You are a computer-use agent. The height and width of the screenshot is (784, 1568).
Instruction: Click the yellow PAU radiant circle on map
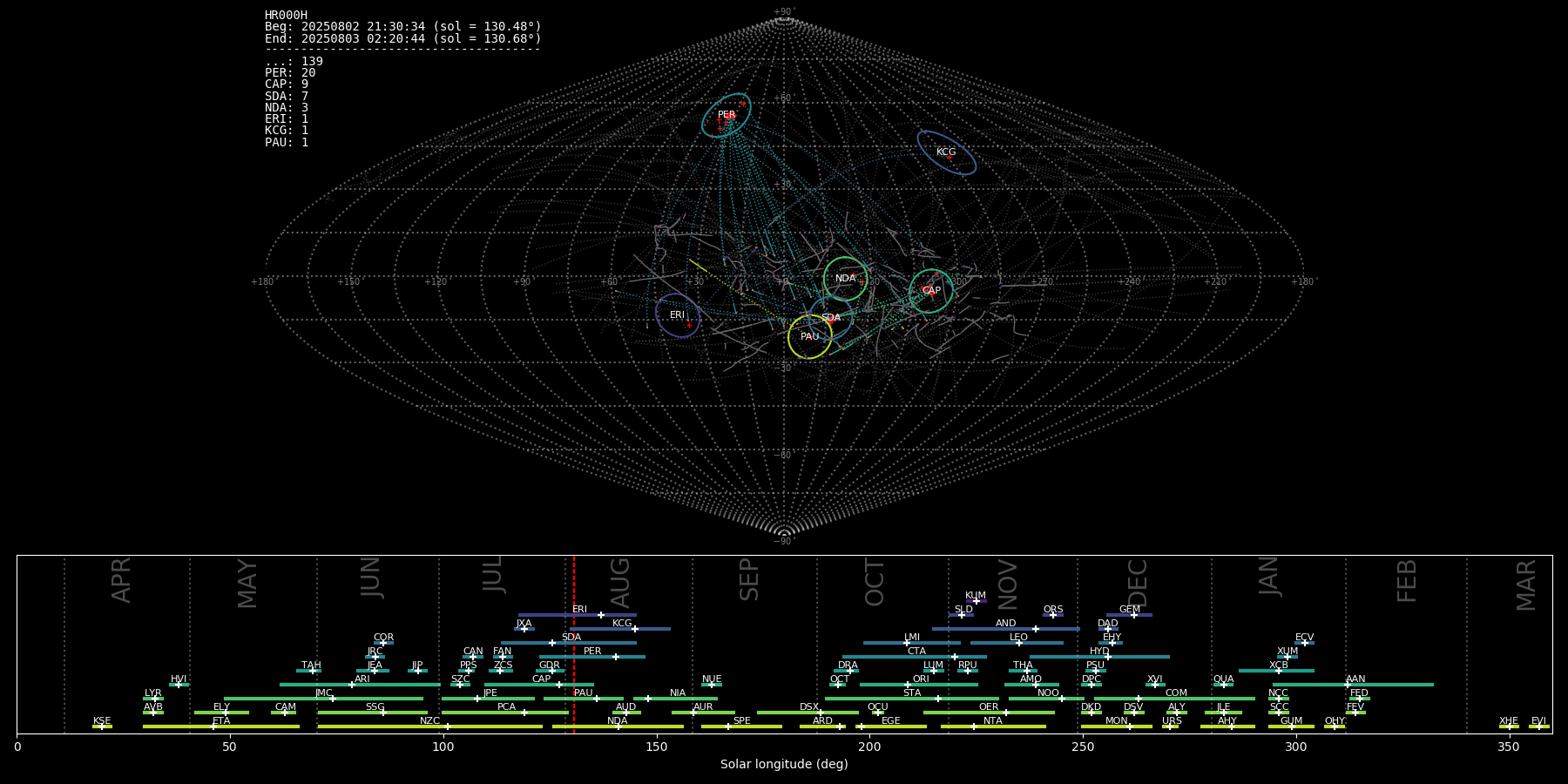[809, 337]
